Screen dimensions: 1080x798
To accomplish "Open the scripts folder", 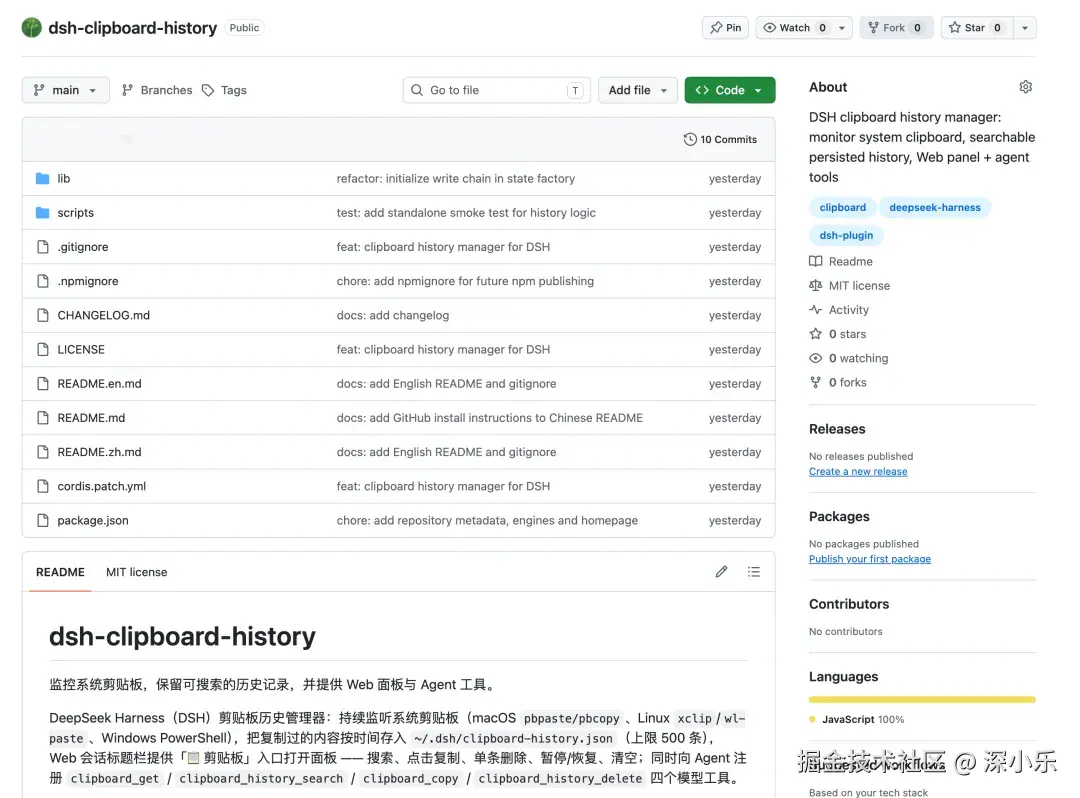I will click(x=75, y=213).
